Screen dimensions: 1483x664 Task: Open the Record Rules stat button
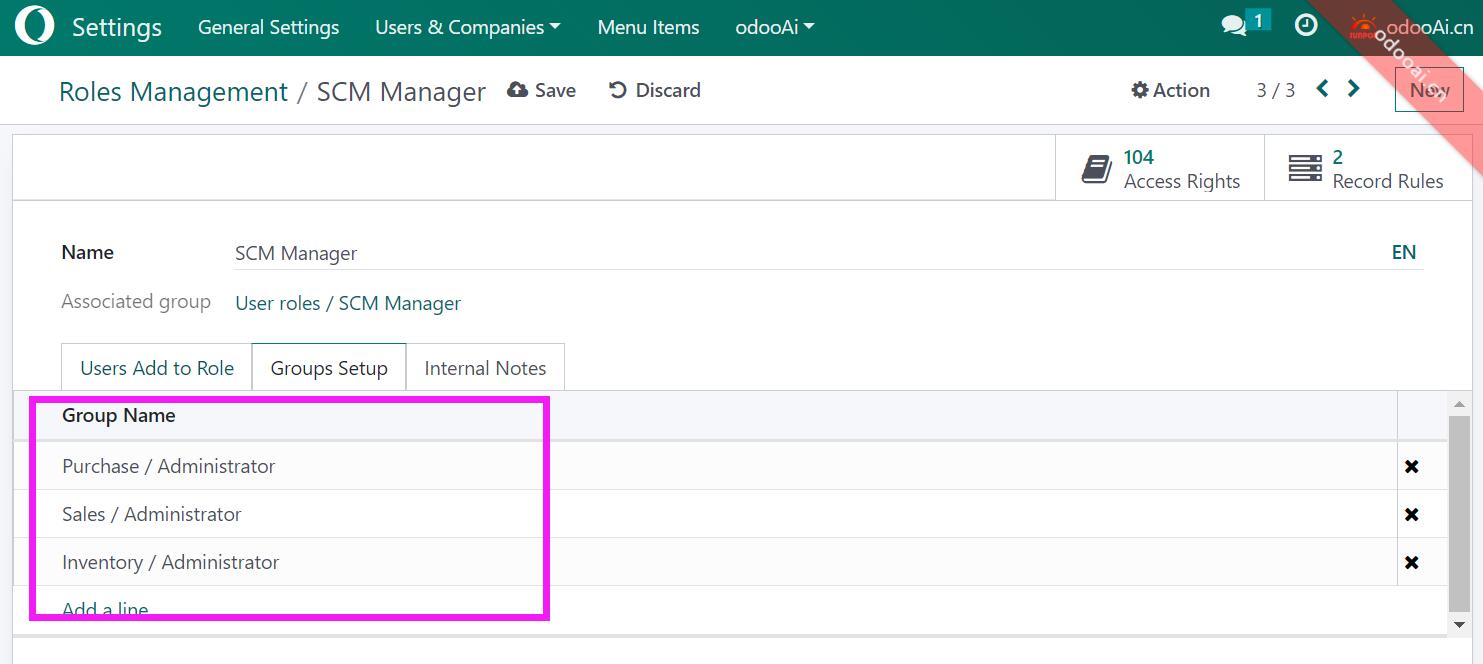pyautogui.click(x=1367, y=169)
